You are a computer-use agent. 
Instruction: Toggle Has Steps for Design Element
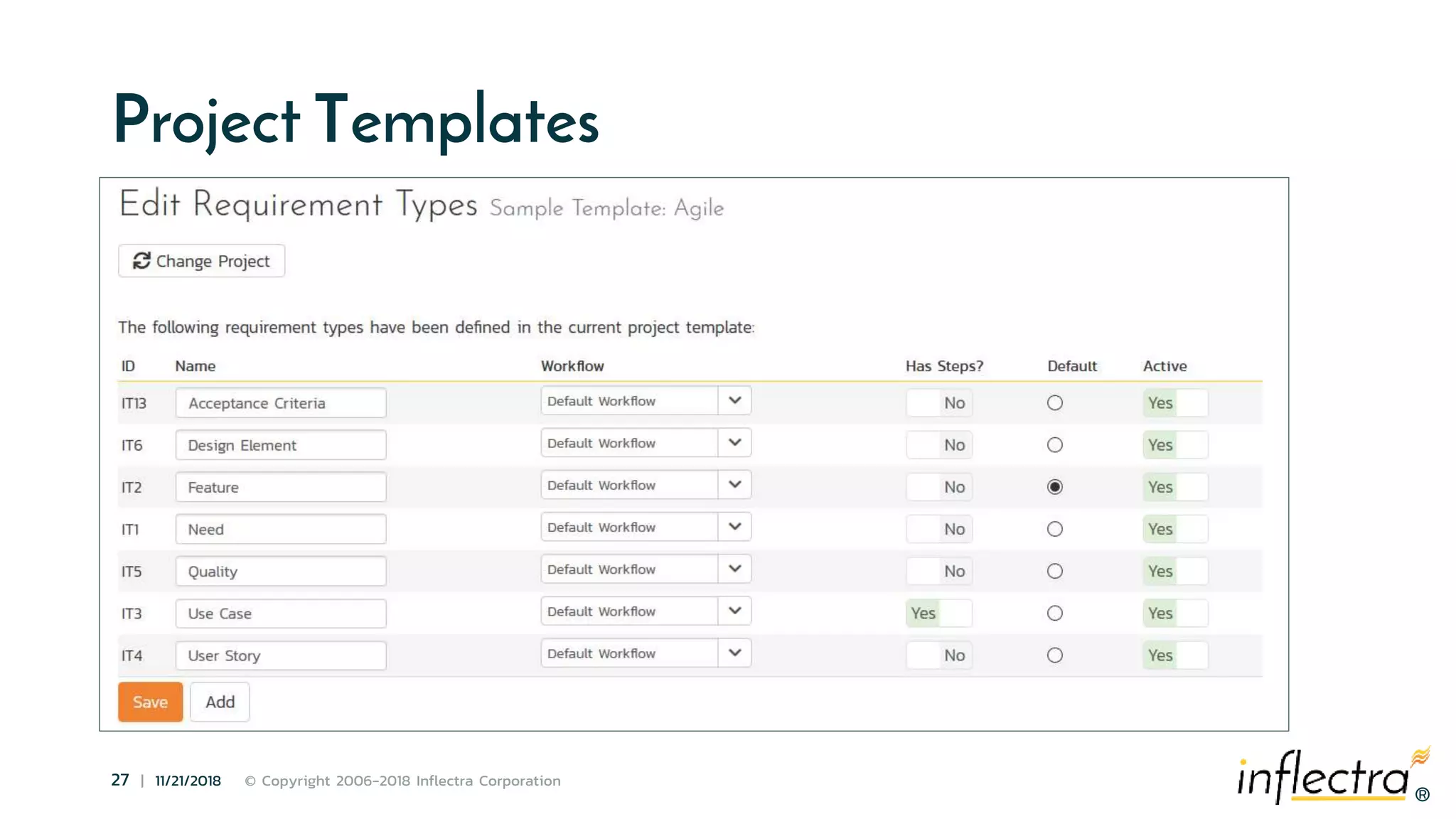938,445
